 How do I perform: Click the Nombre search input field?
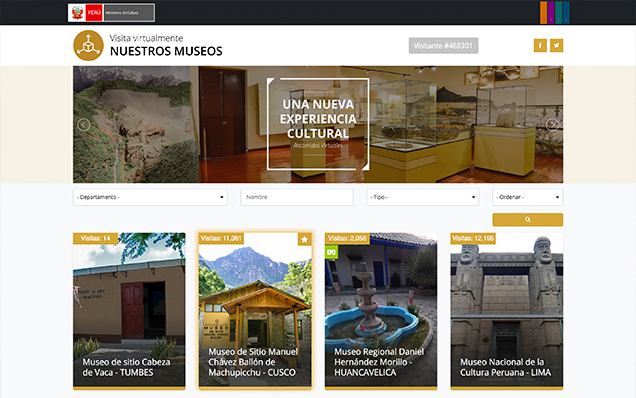point(297,197)
